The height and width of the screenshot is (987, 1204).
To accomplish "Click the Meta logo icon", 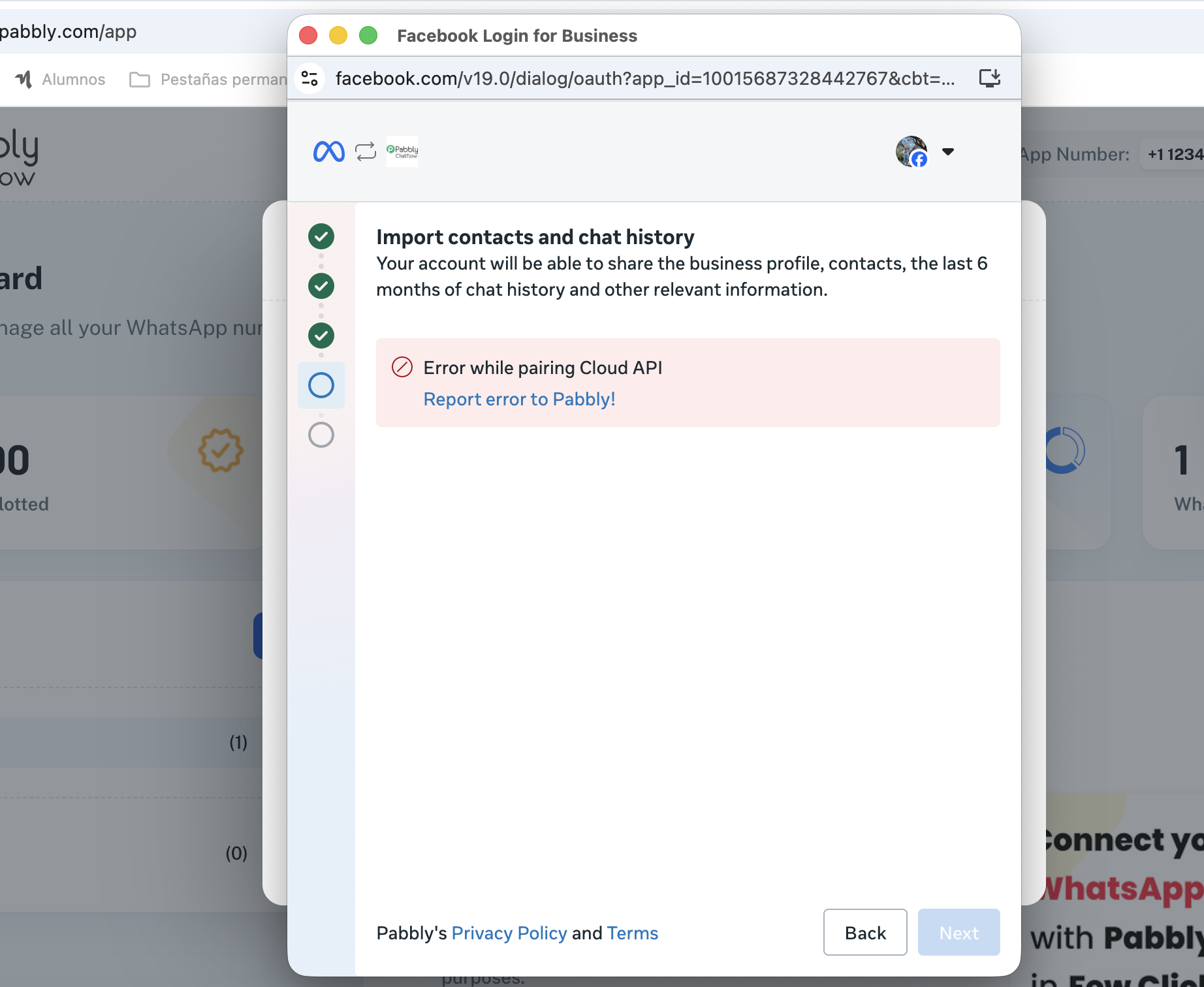I will [x=328, y=151].
